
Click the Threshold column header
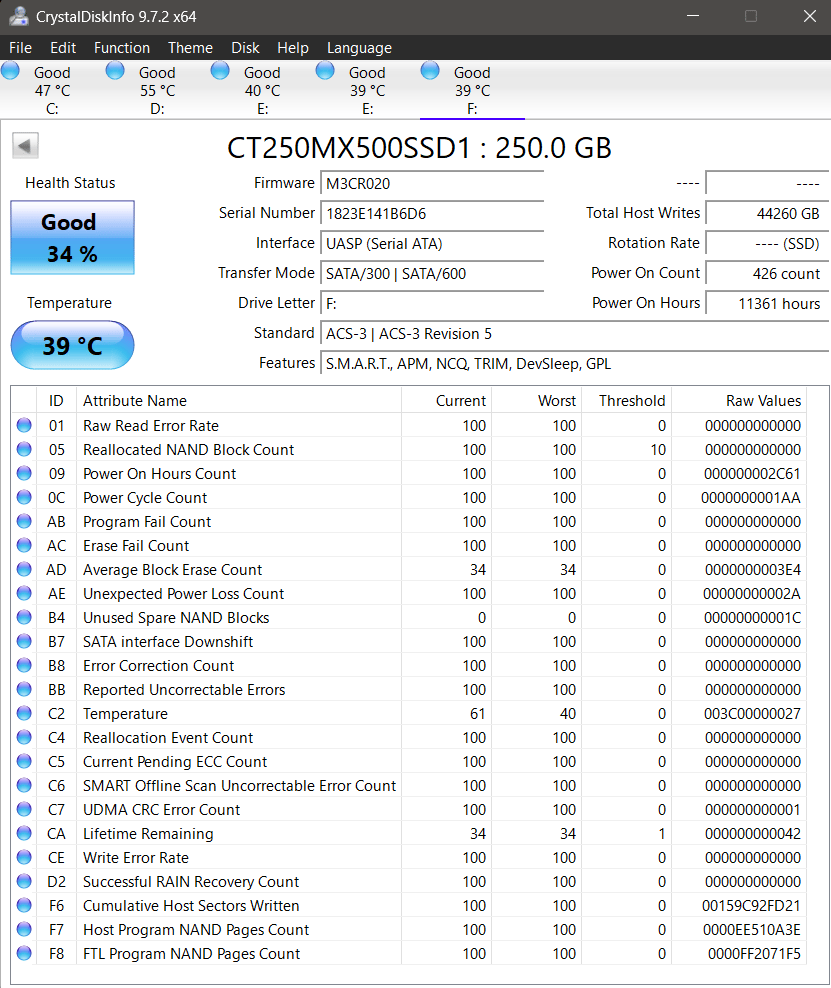point(626,401)
